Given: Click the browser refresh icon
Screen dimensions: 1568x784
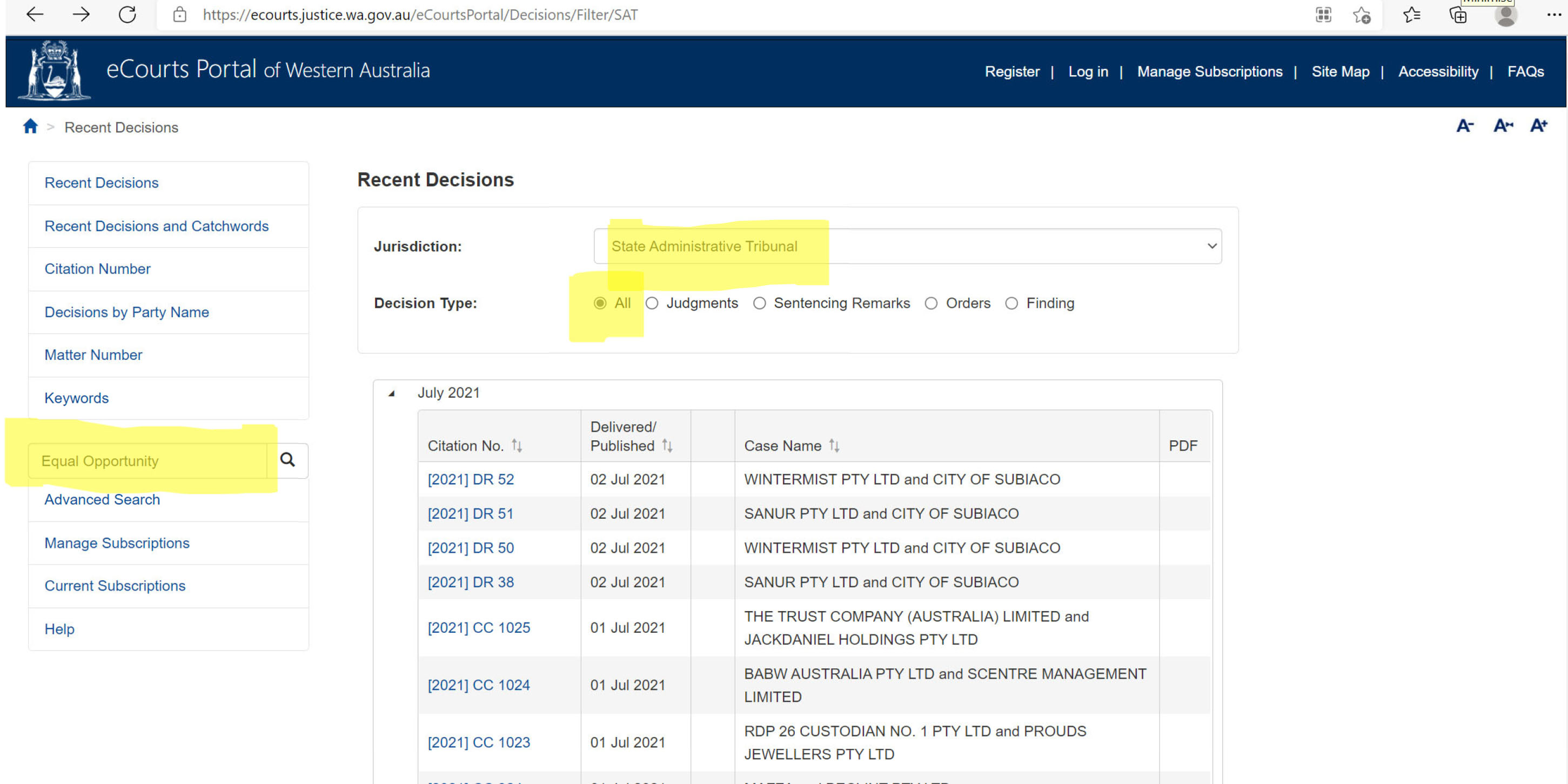Looking at the screenshot, I should [x=127, y=15].
